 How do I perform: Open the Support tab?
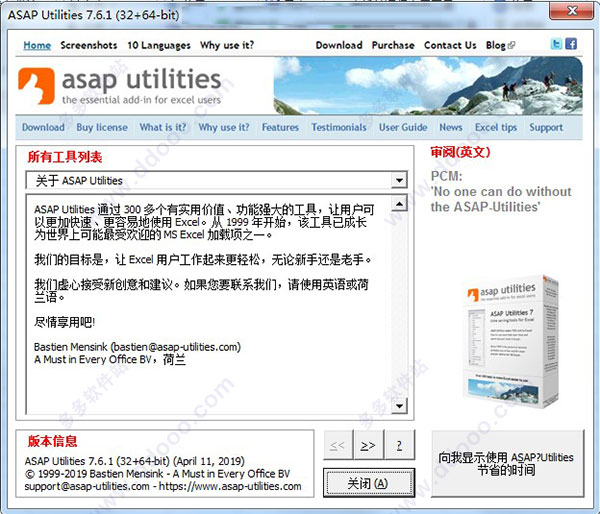(546, 127)
